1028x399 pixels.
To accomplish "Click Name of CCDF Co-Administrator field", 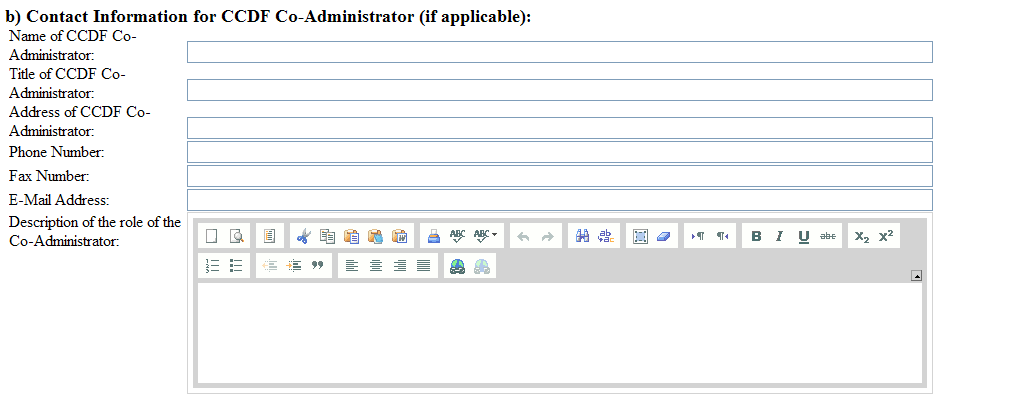I will click(560, 52).
